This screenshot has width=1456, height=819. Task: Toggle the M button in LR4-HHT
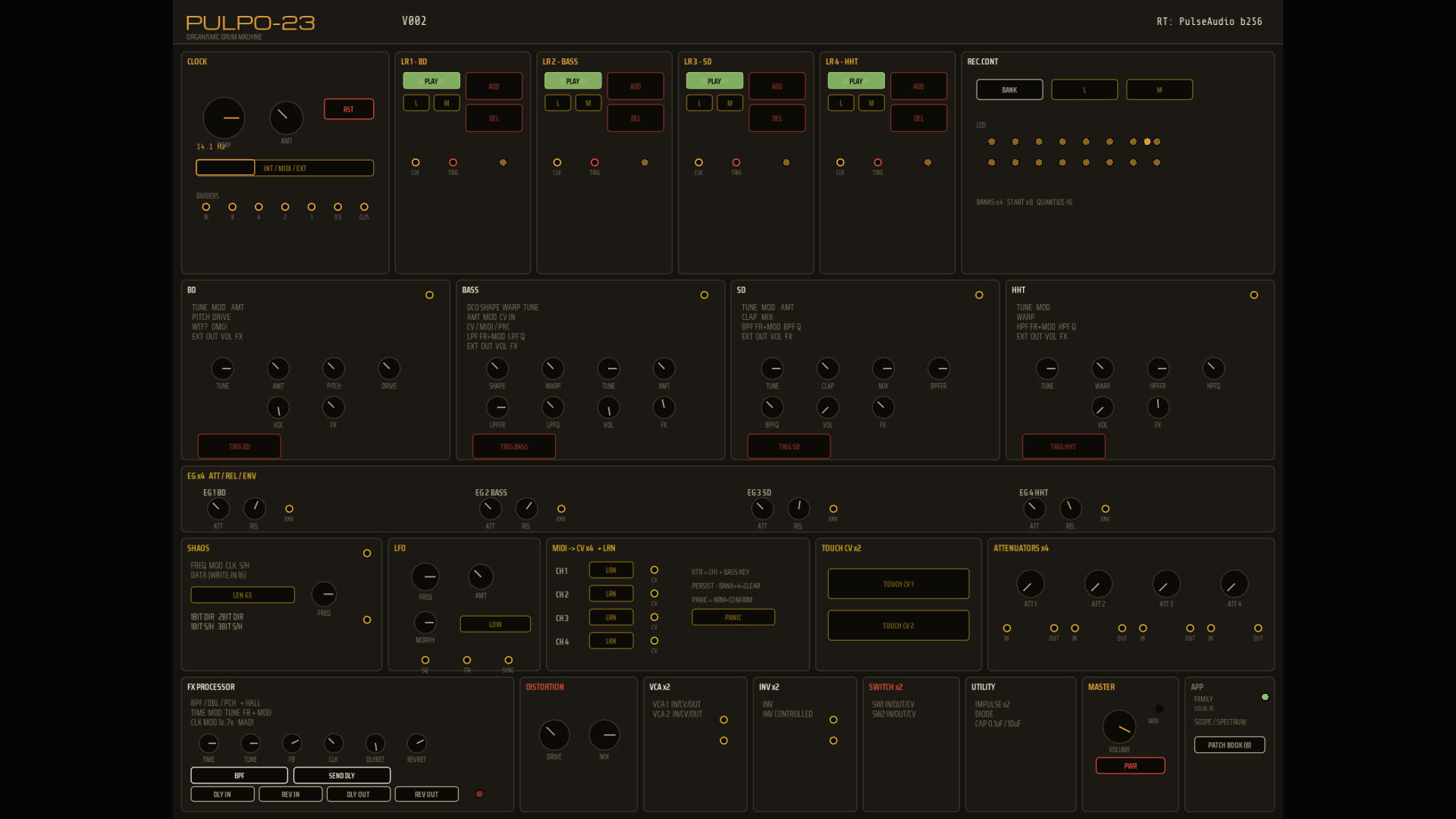[871, 103]
